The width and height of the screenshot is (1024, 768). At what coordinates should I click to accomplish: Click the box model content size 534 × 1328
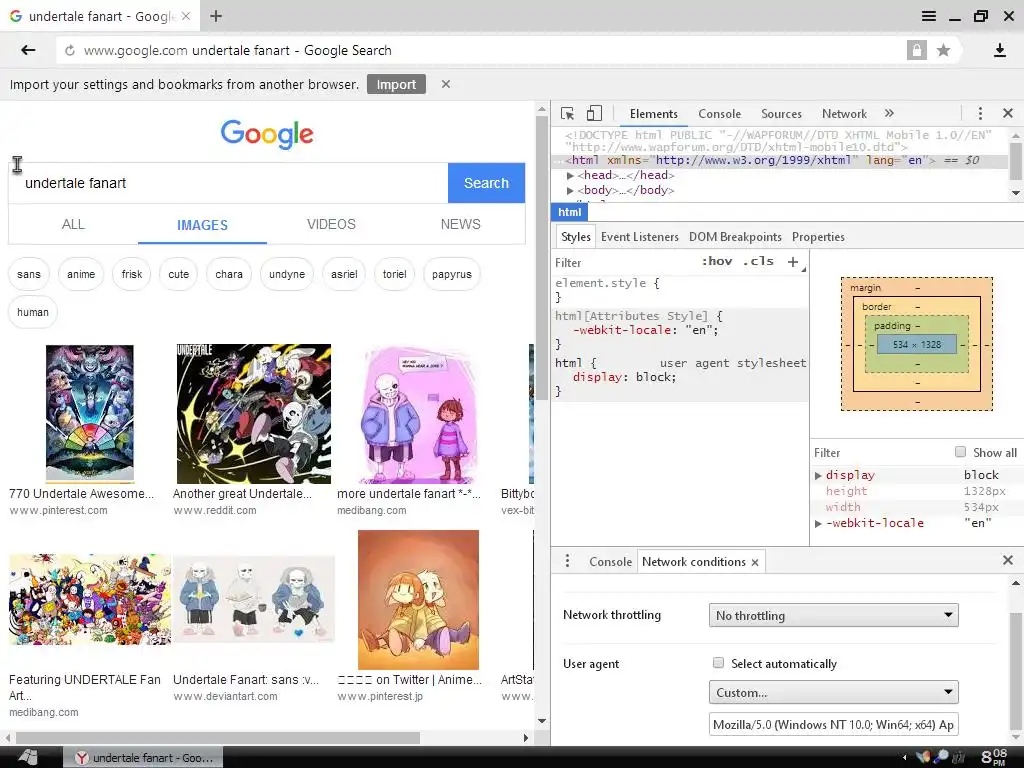pos(916,344)
